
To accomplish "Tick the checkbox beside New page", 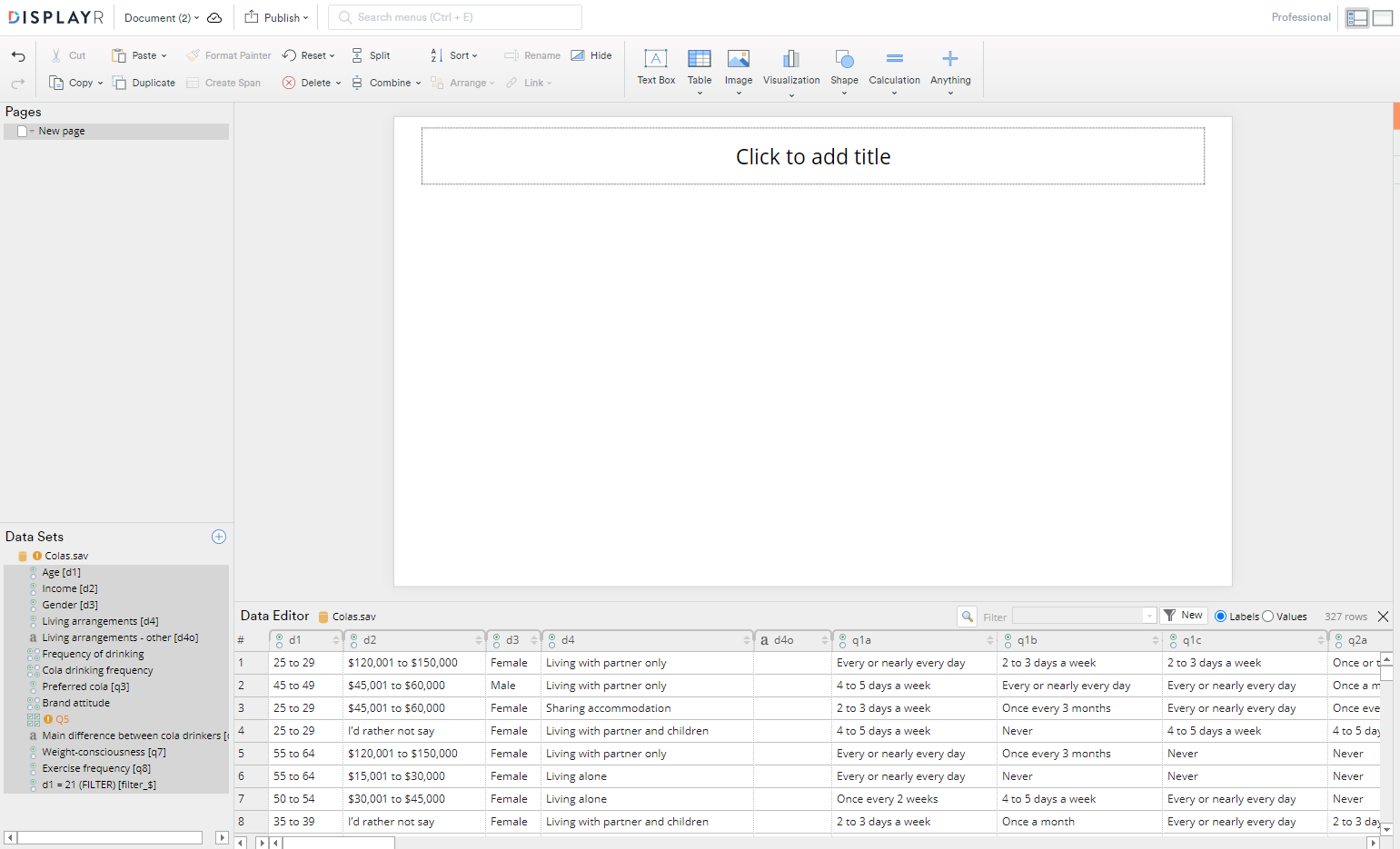I will click(22, 130).
